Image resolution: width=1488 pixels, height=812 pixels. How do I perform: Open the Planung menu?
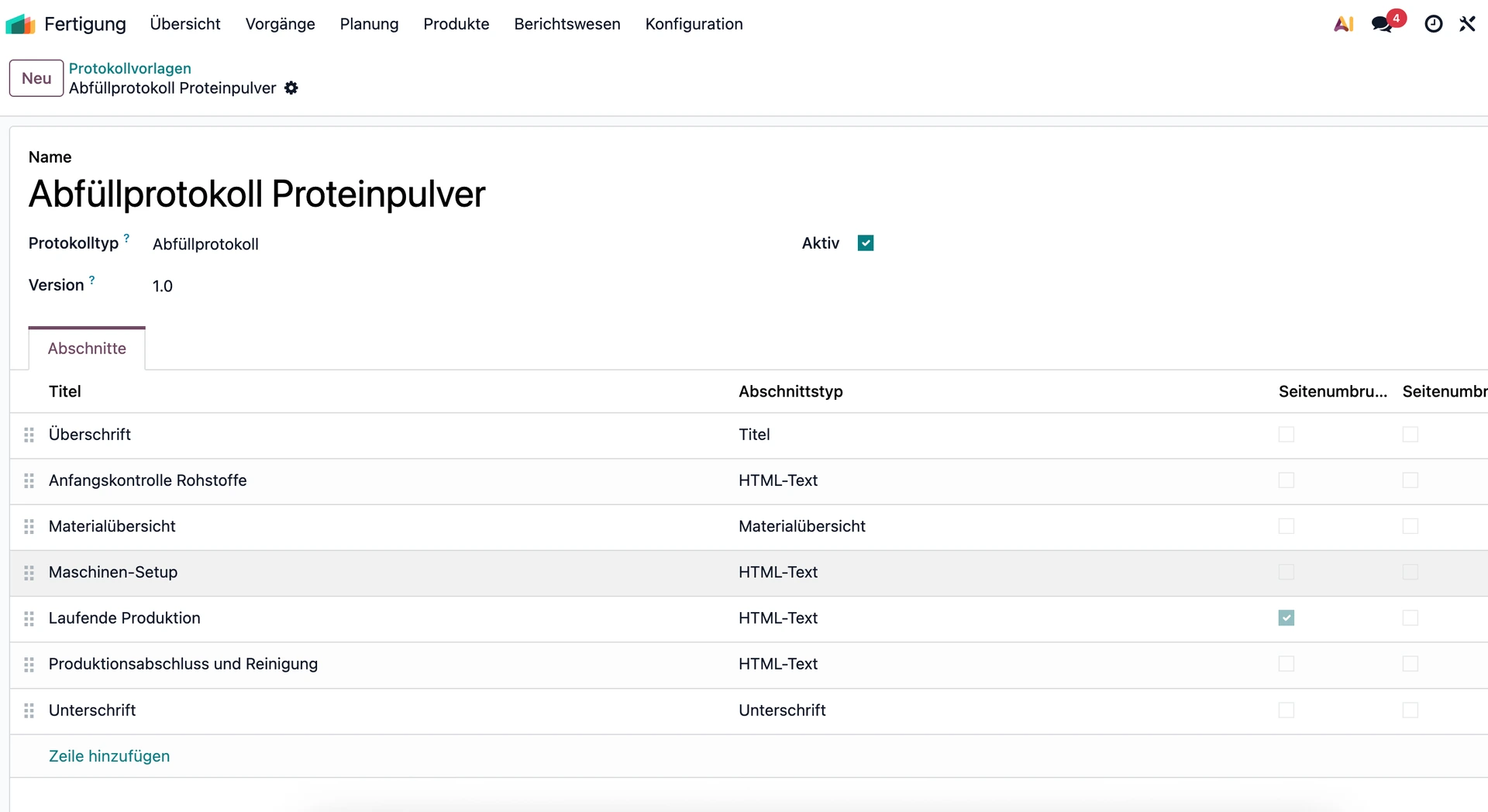point(369,24)
